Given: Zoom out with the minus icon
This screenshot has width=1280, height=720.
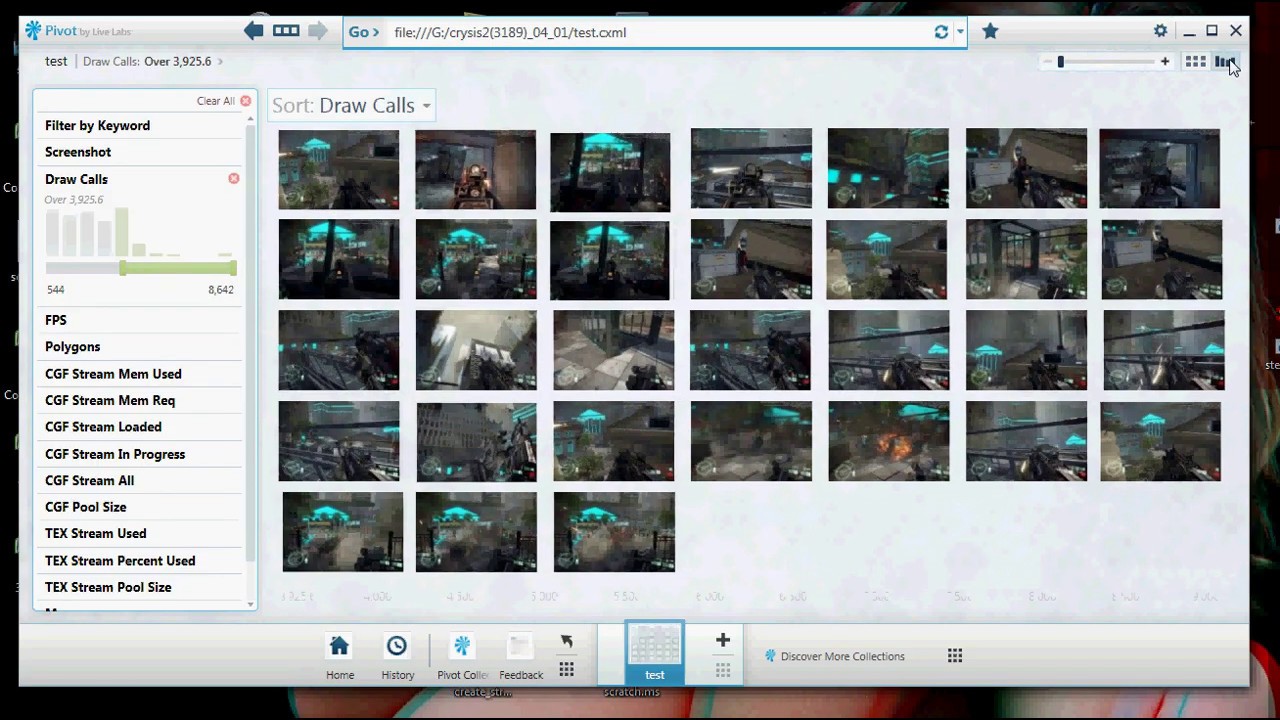Looking at the screenshot, I should pyautogui.click(x=1047, y=62).
